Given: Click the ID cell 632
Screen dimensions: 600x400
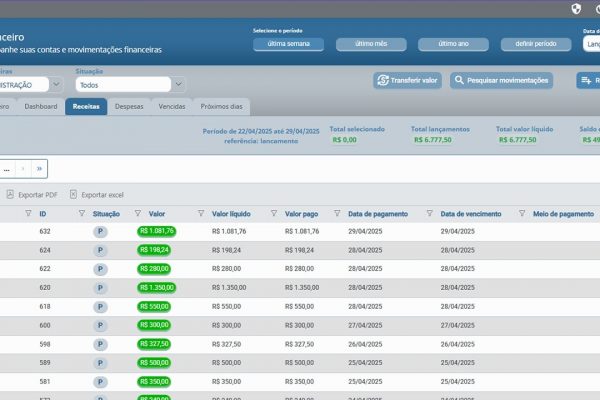Looking at the screenshot, I should point(45,231).
